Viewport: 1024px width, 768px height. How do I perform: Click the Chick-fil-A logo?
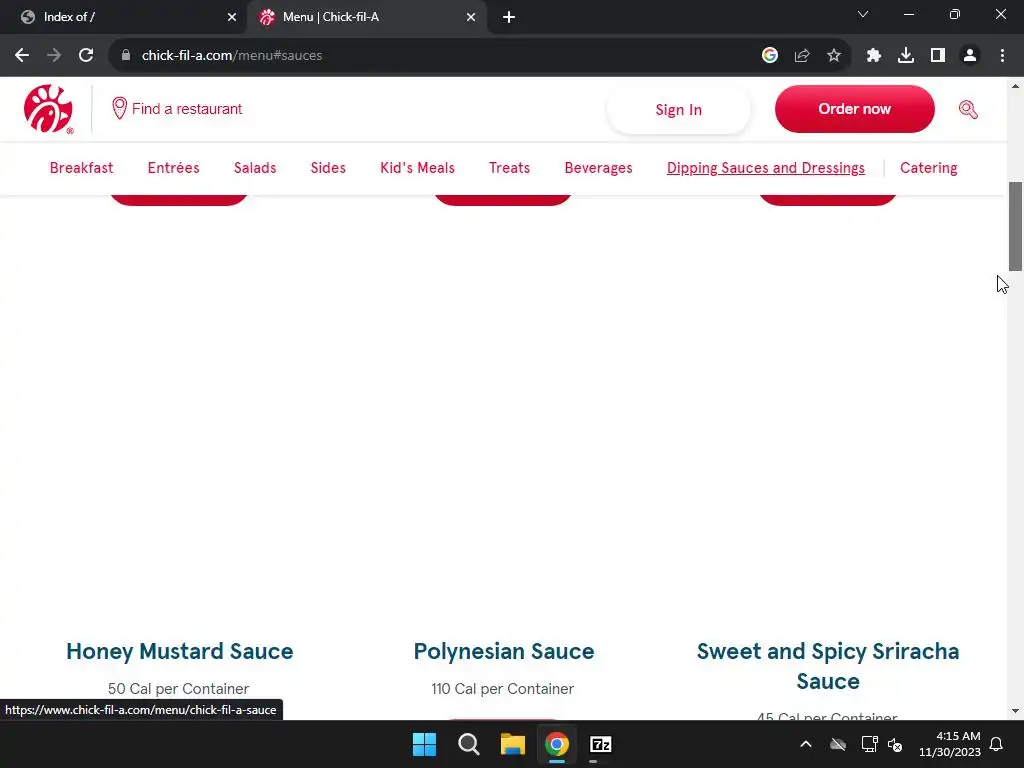[48, 109]
